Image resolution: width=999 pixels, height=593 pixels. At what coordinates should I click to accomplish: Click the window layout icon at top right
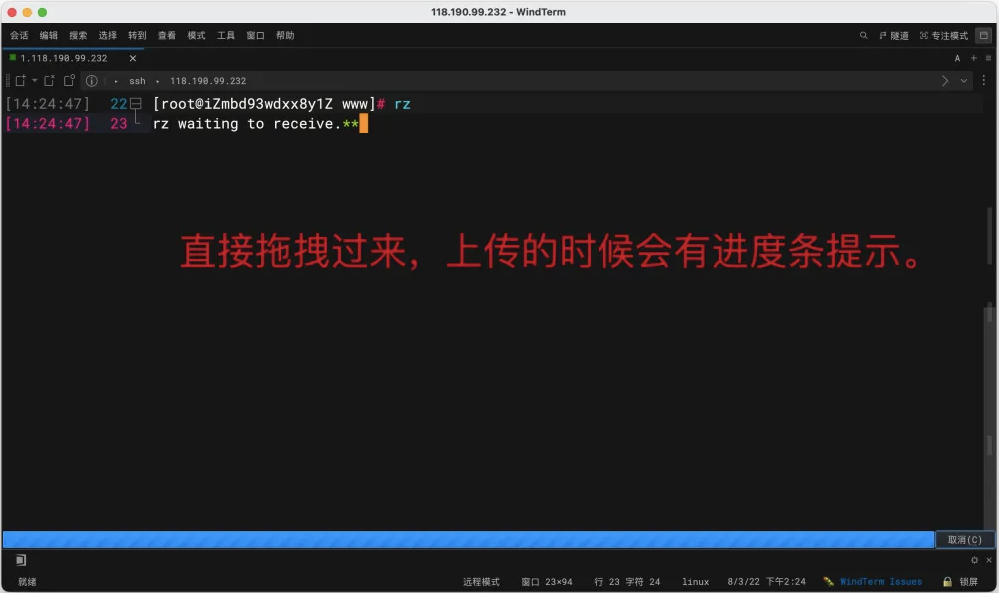click(986, 35)
